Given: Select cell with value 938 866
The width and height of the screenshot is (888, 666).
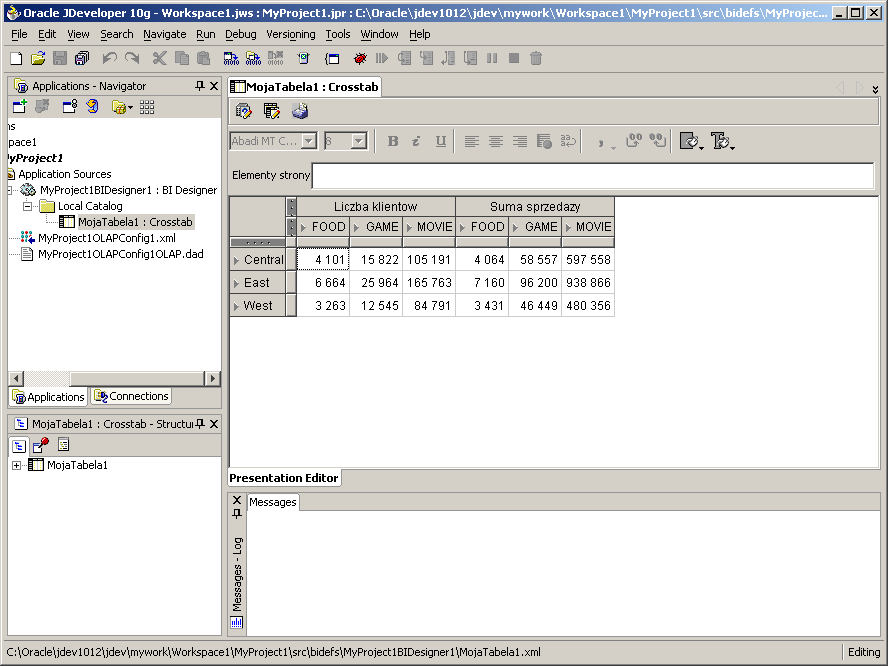Looking at the screenshot, I should click(588, 283).
